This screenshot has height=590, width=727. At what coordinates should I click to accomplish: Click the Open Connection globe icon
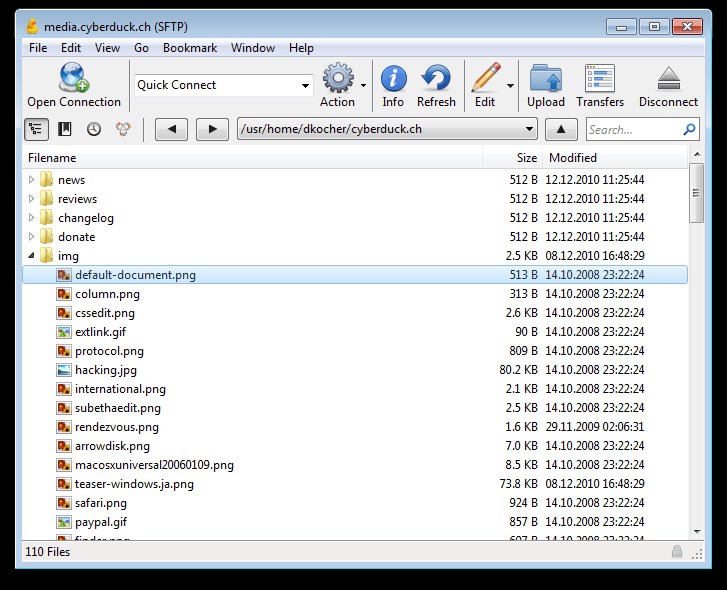point(74,77)
